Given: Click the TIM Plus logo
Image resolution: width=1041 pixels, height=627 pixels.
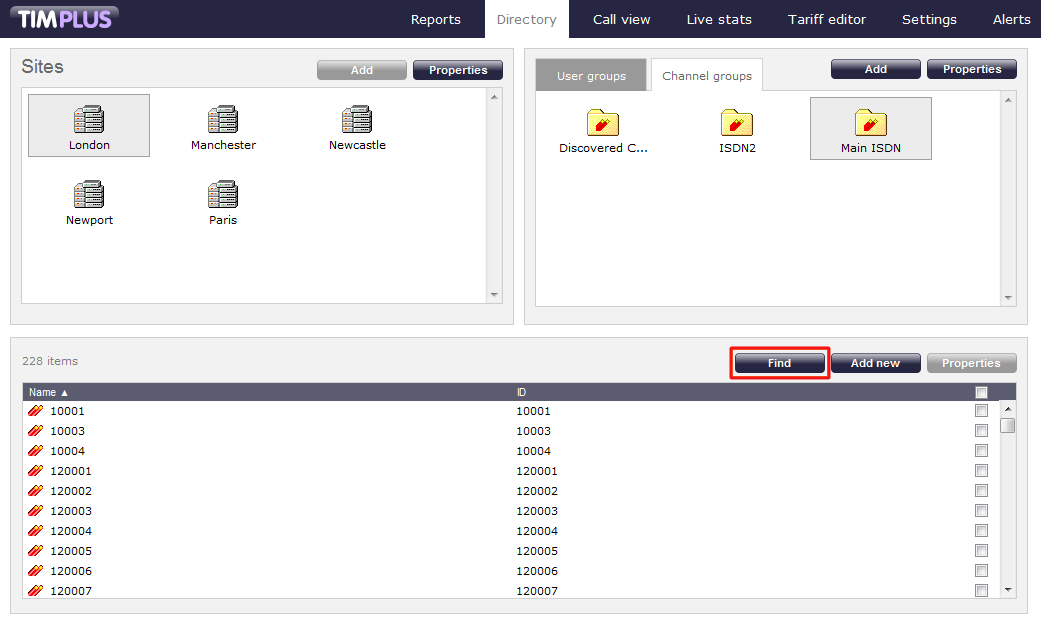Looking at the screenshot, I should click(65, 19).
